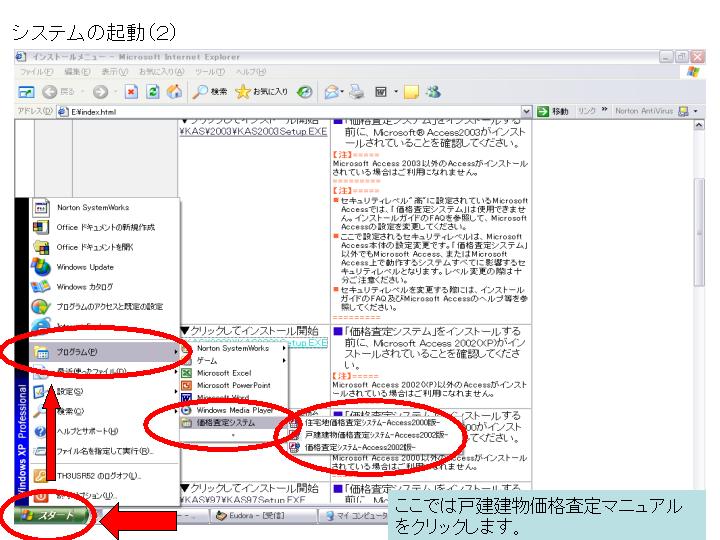Viewport: 720px width, 540px height.
Task: Open Norton SystemWorks in Start menu
Action: click(105, 208)
